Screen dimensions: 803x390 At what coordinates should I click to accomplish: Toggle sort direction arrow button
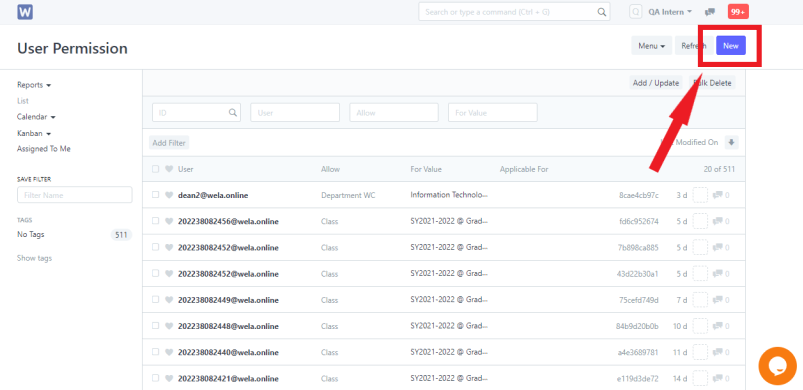tap(731, 142)
